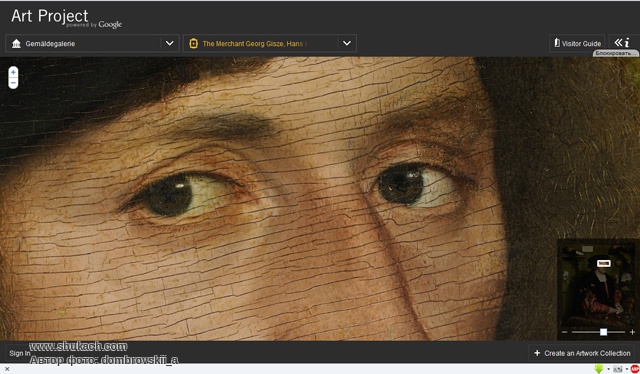Expand the artwork list chevron
The image size is (640, 374).
(347, 43)
